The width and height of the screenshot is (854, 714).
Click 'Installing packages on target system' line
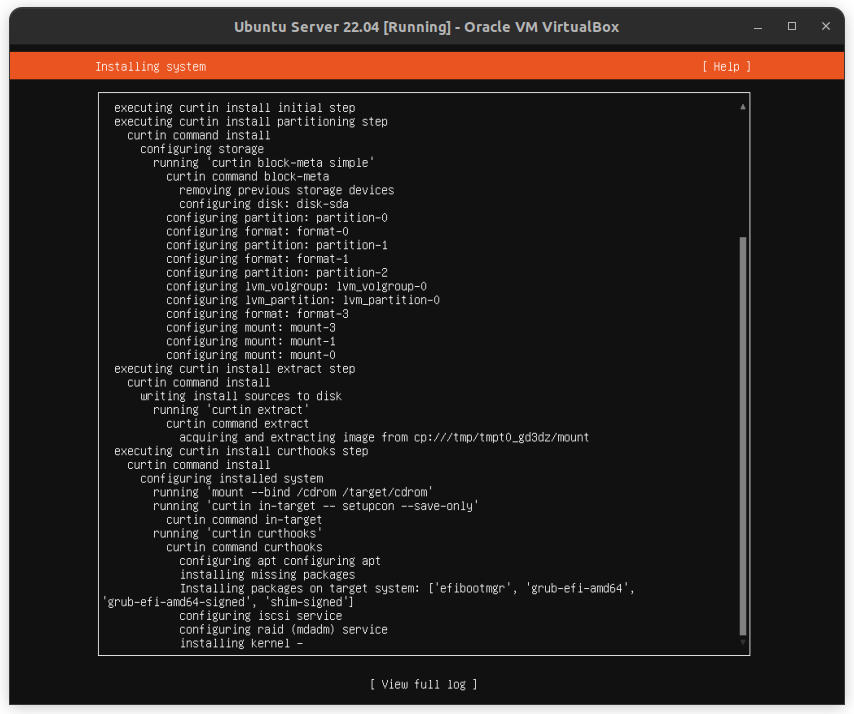click(x=407, y=588)
